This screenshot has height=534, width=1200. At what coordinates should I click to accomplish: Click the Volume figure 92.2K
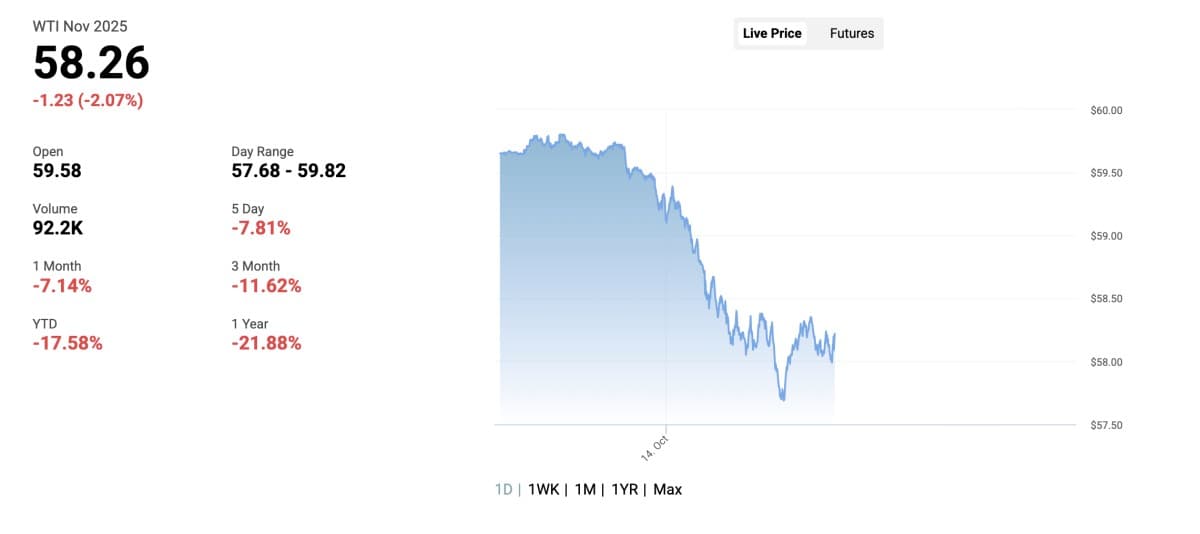pos(58,228)
